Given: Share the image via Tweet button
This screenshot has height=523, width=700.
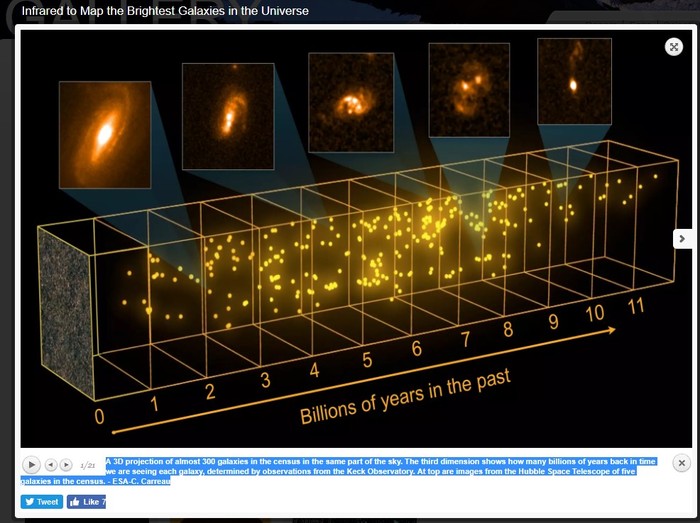Looking at the screenshot, I should (x=42, y=502).
